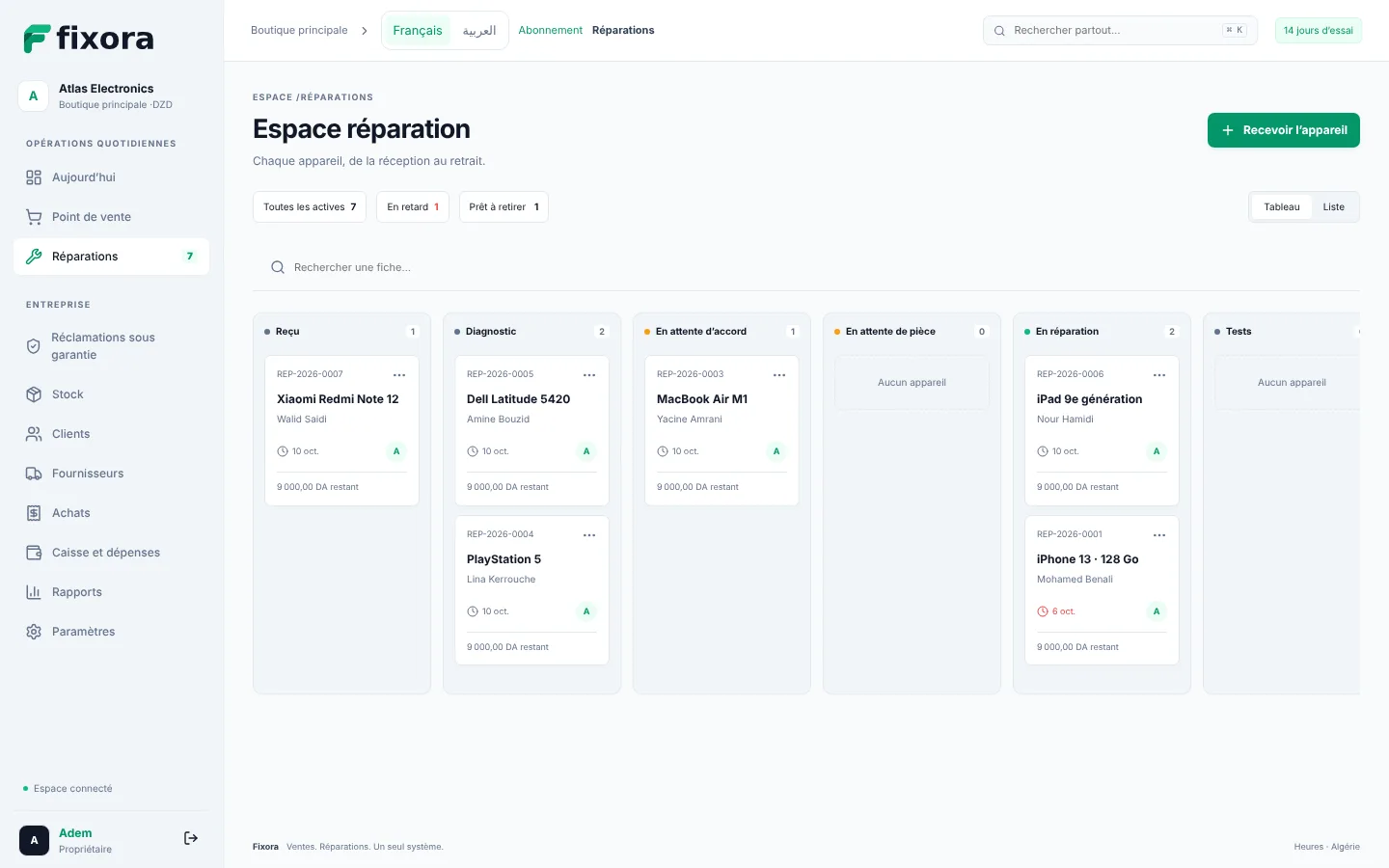Open three-dot menu on MacBook Air M1

(x=779, y=375)
